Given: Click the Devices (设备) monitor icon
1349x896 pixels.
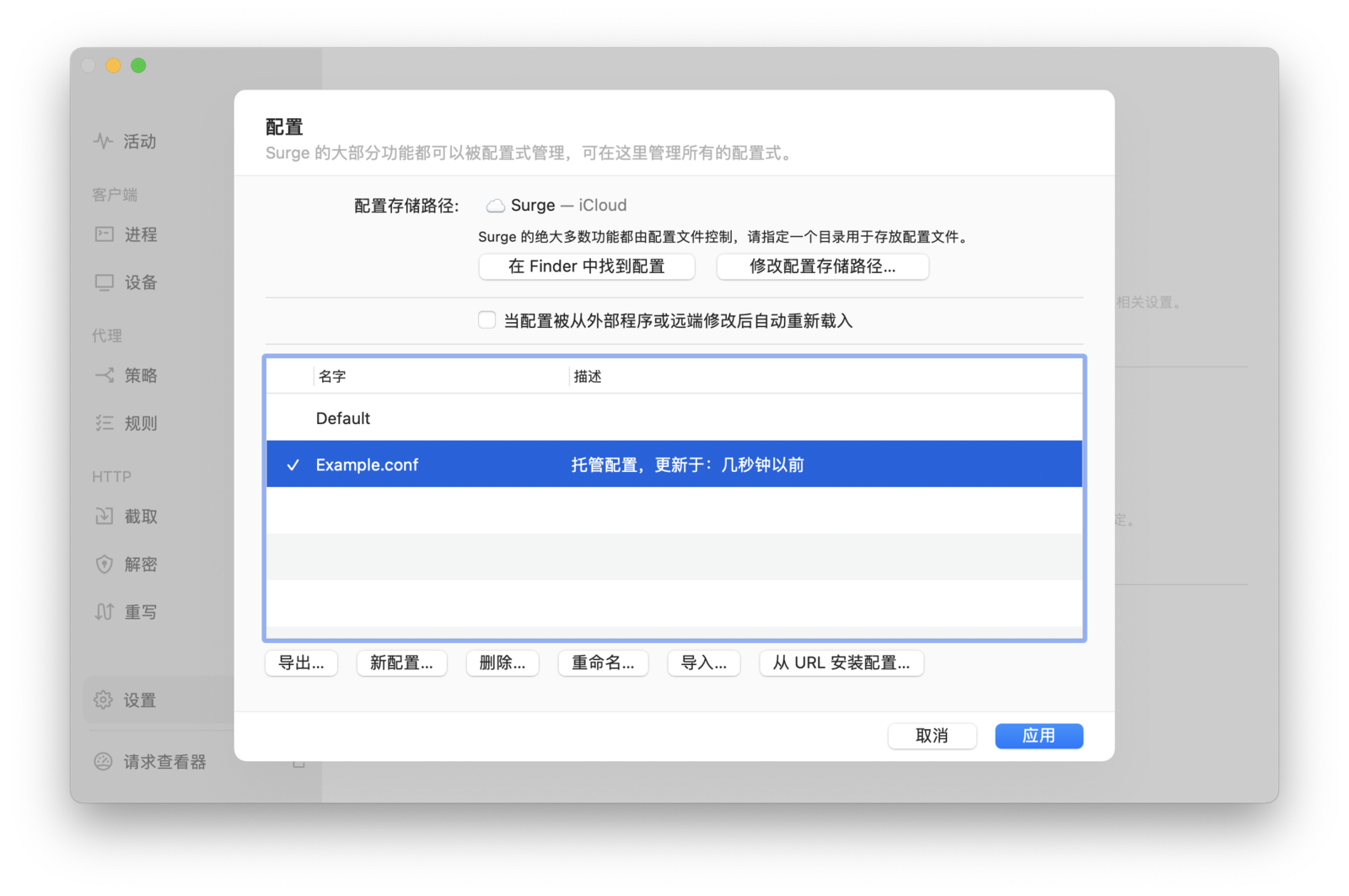Looking at the screenshot, I should [x=105, y=282].
